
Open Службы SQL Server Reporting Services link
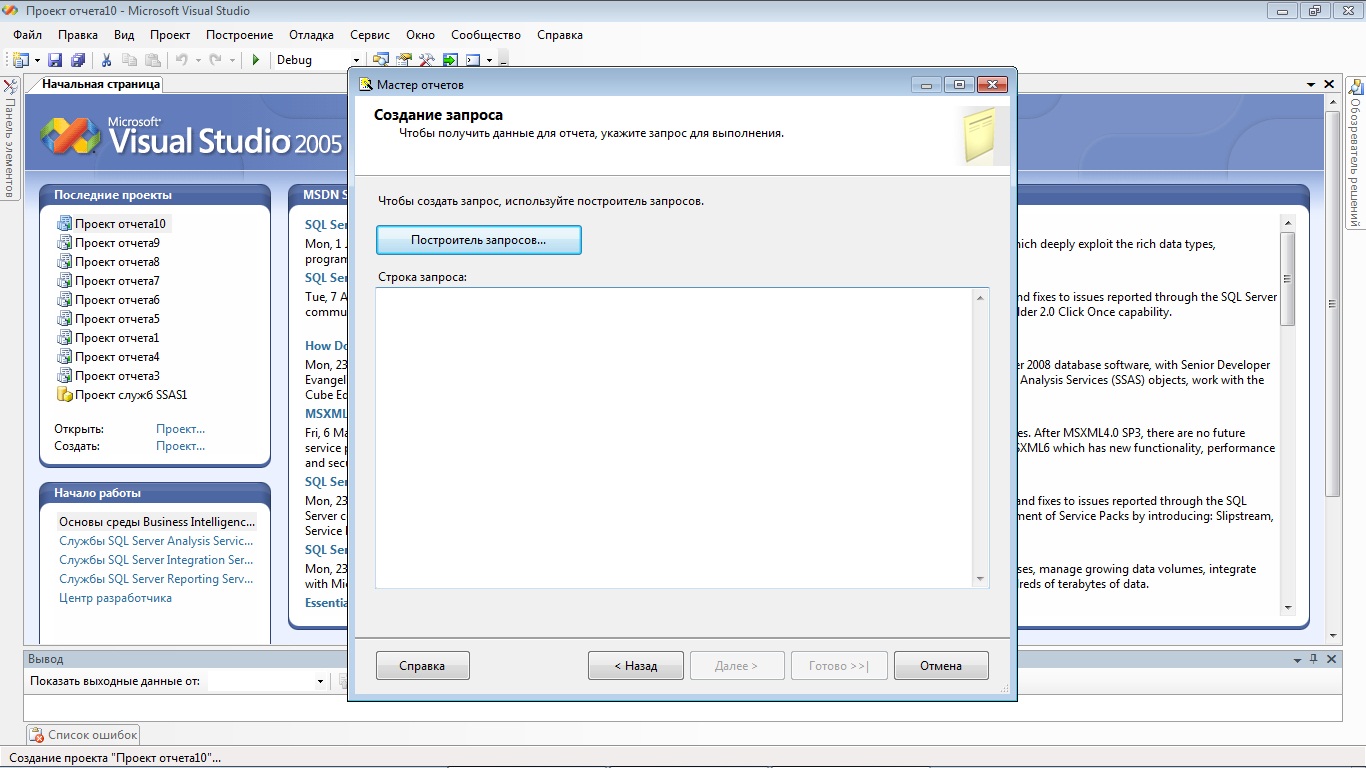(x=156, y=579)
